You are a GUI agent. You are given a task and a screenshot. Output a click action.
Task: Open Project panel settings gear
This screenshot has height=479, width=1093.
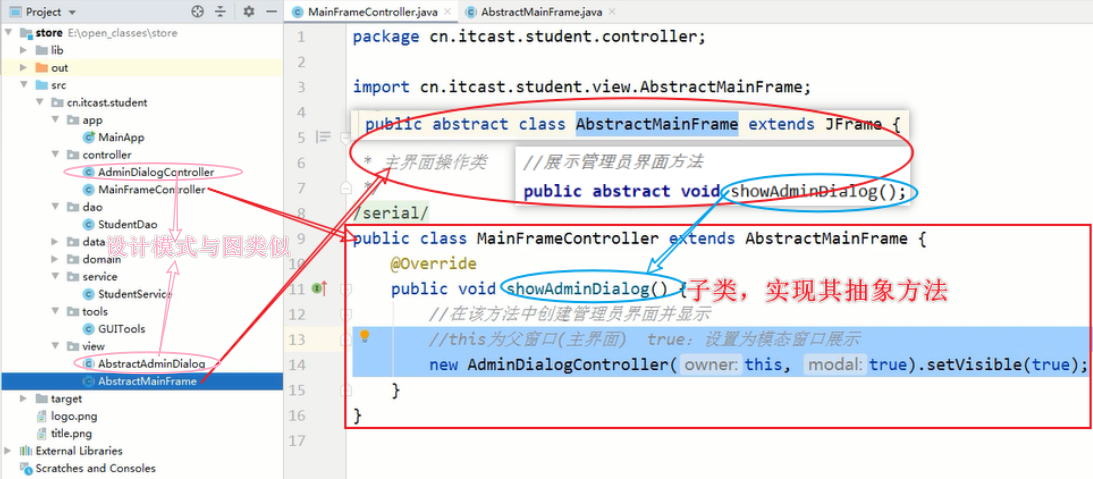coord(249,11)
